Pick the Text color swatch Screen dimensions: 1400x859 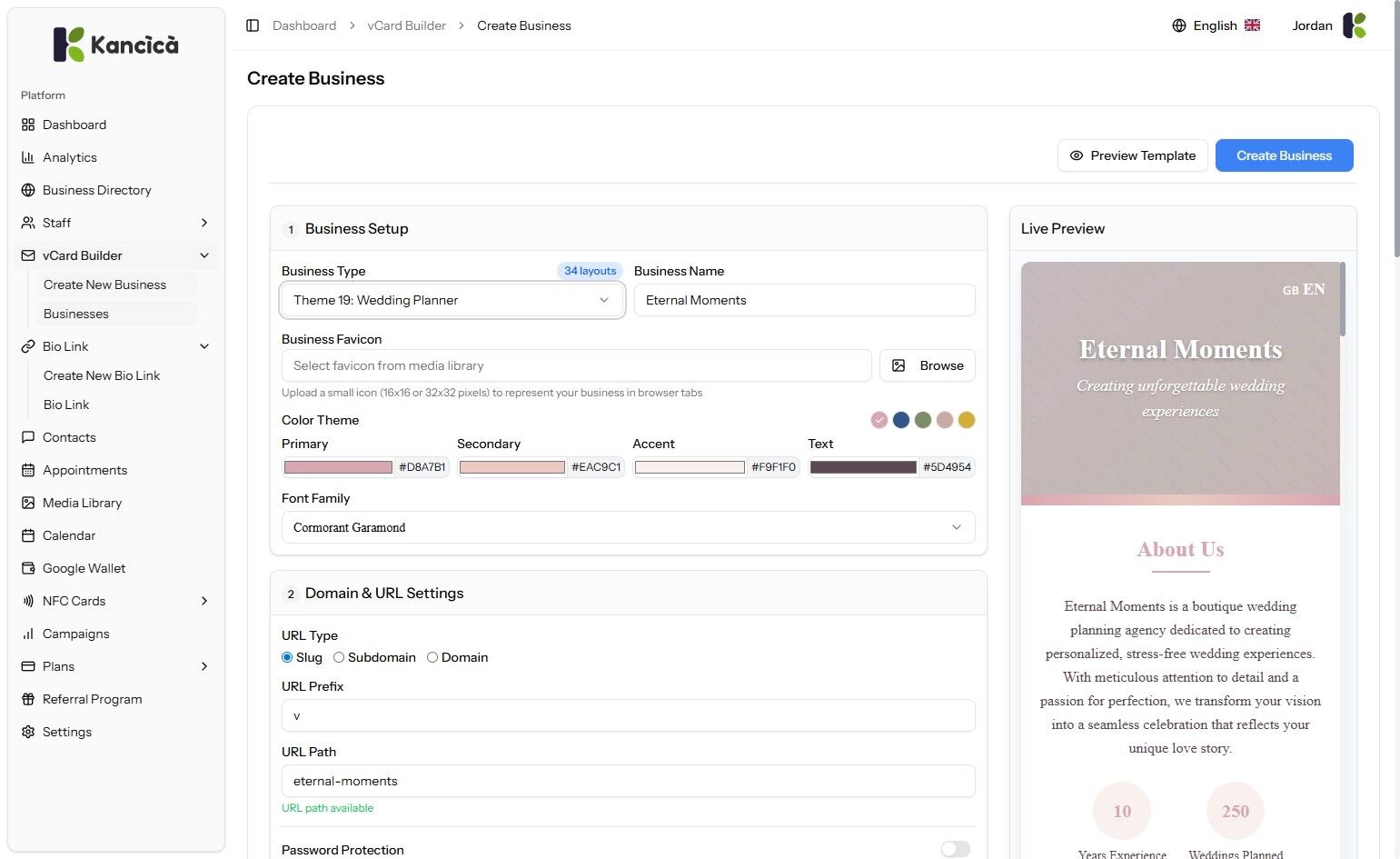[863, 467]
